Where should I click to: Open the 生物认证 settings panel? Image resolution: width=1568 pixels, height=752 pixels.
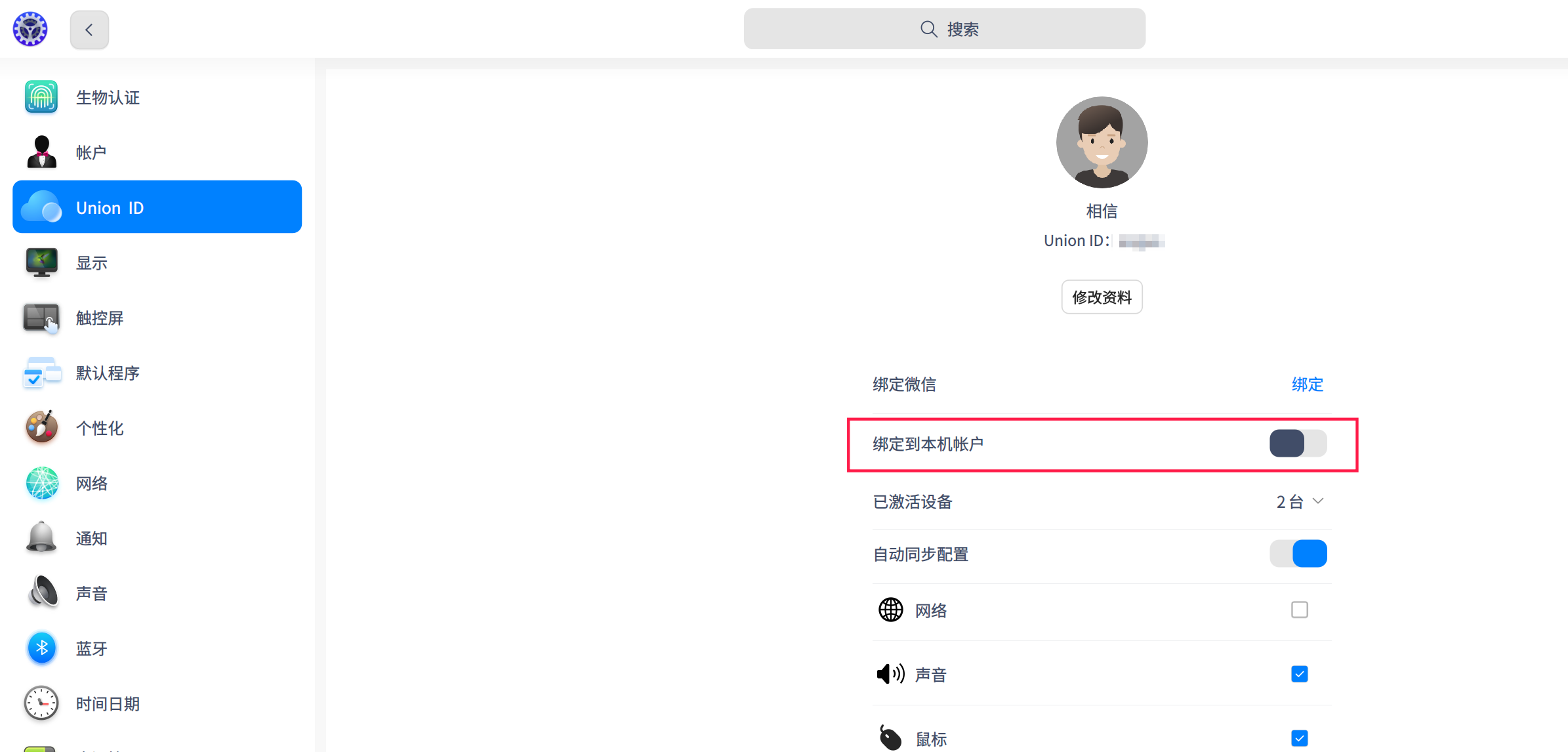(108, 97)
